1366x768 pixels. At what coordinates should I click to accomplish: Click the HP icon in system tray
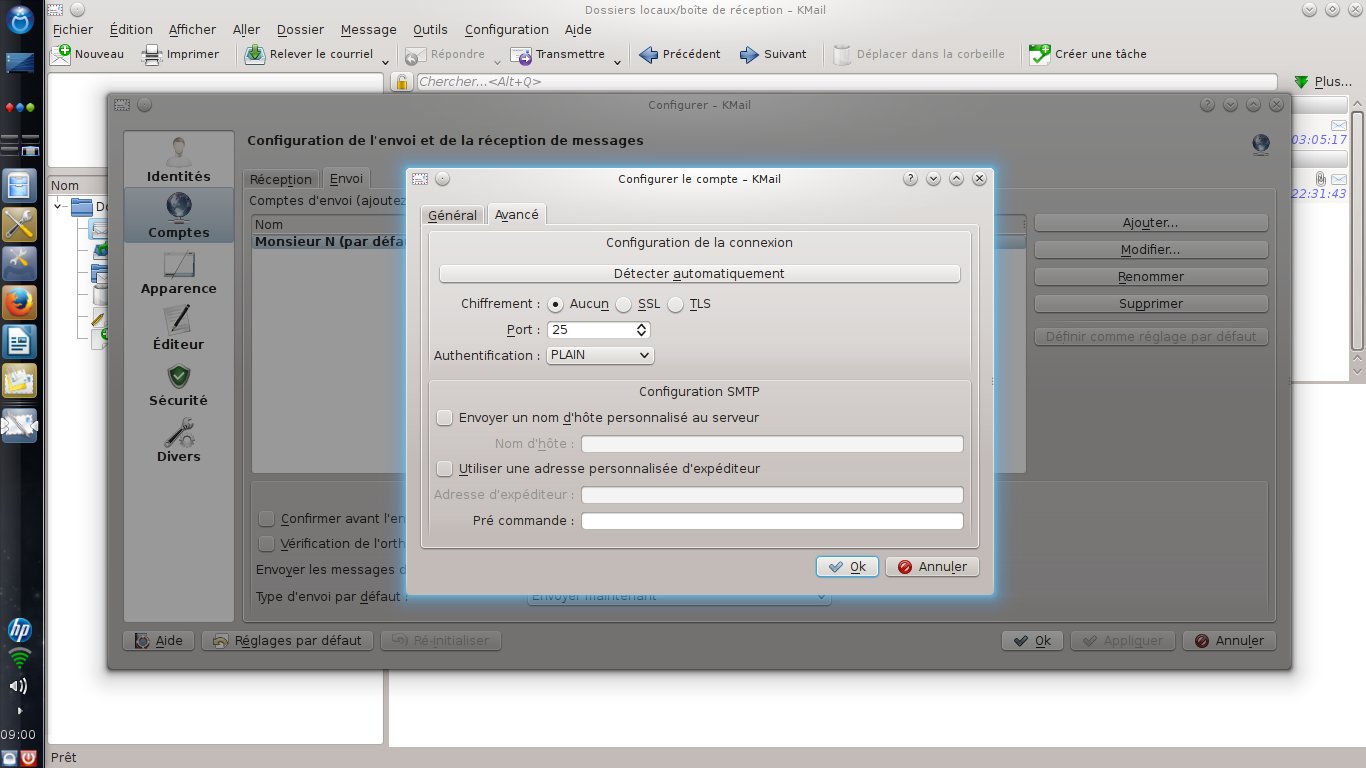pos(20,630)
